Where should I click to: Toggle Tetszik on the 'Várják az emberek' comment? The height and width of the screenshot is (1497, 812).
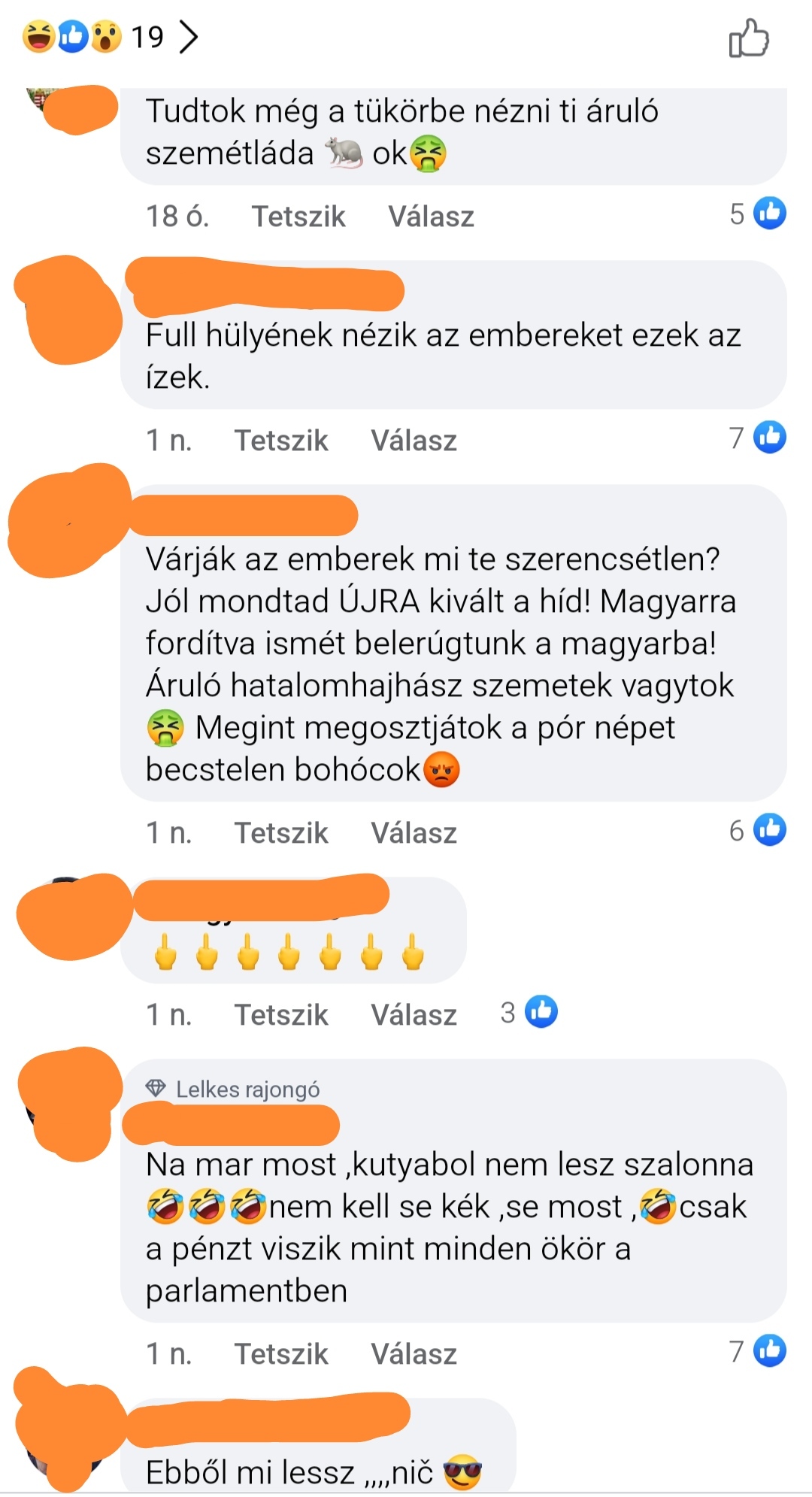coord(281,833)
